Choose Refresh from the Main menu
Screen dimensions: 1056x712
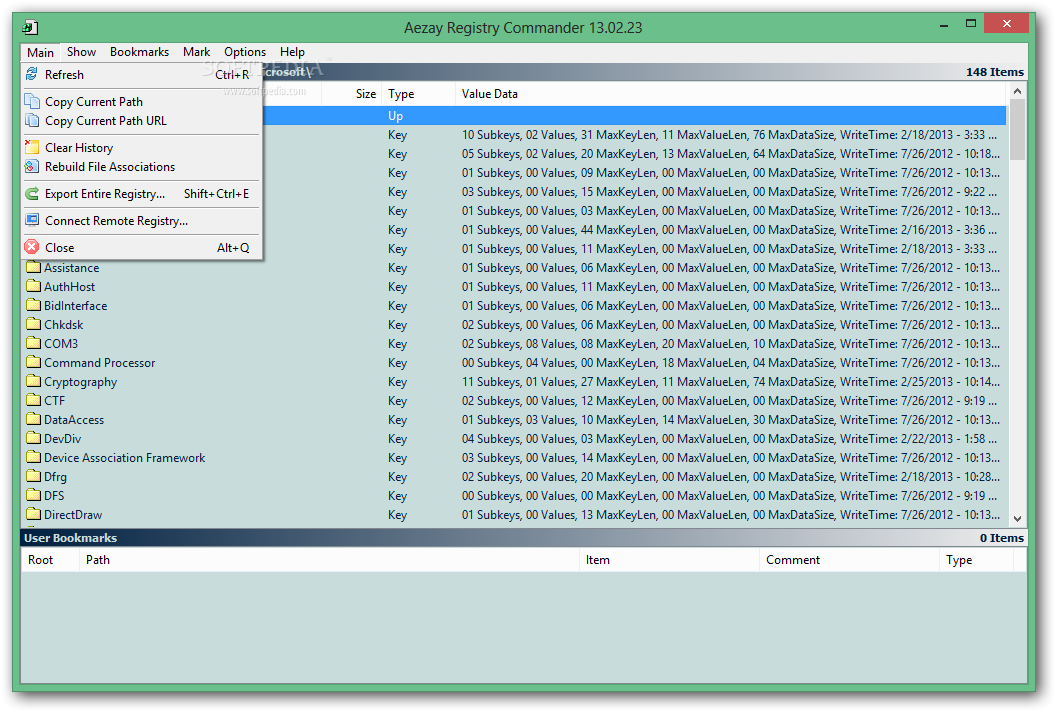tap(141, 74)
